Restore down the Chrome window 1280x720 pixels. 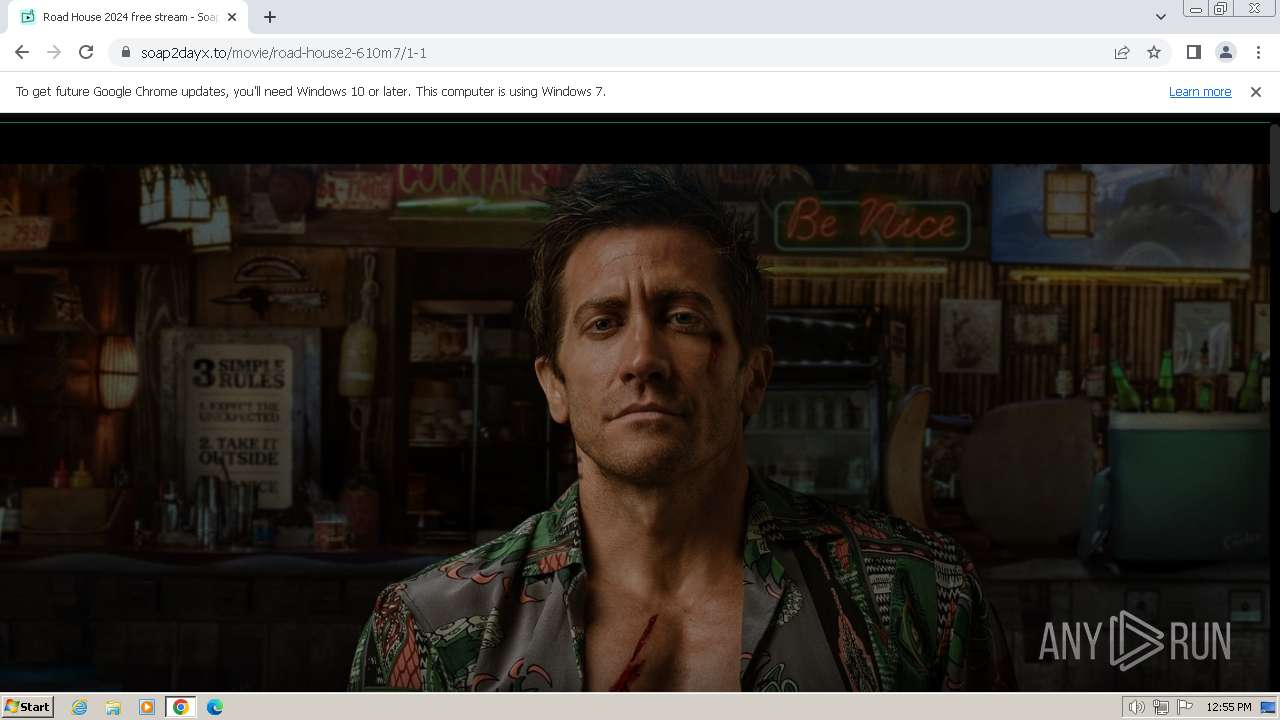tap(1221, 9)
